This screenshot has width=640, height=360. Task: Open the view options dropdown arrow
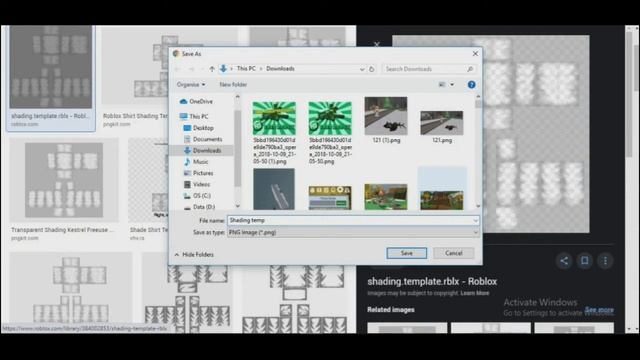pos(452,84)
